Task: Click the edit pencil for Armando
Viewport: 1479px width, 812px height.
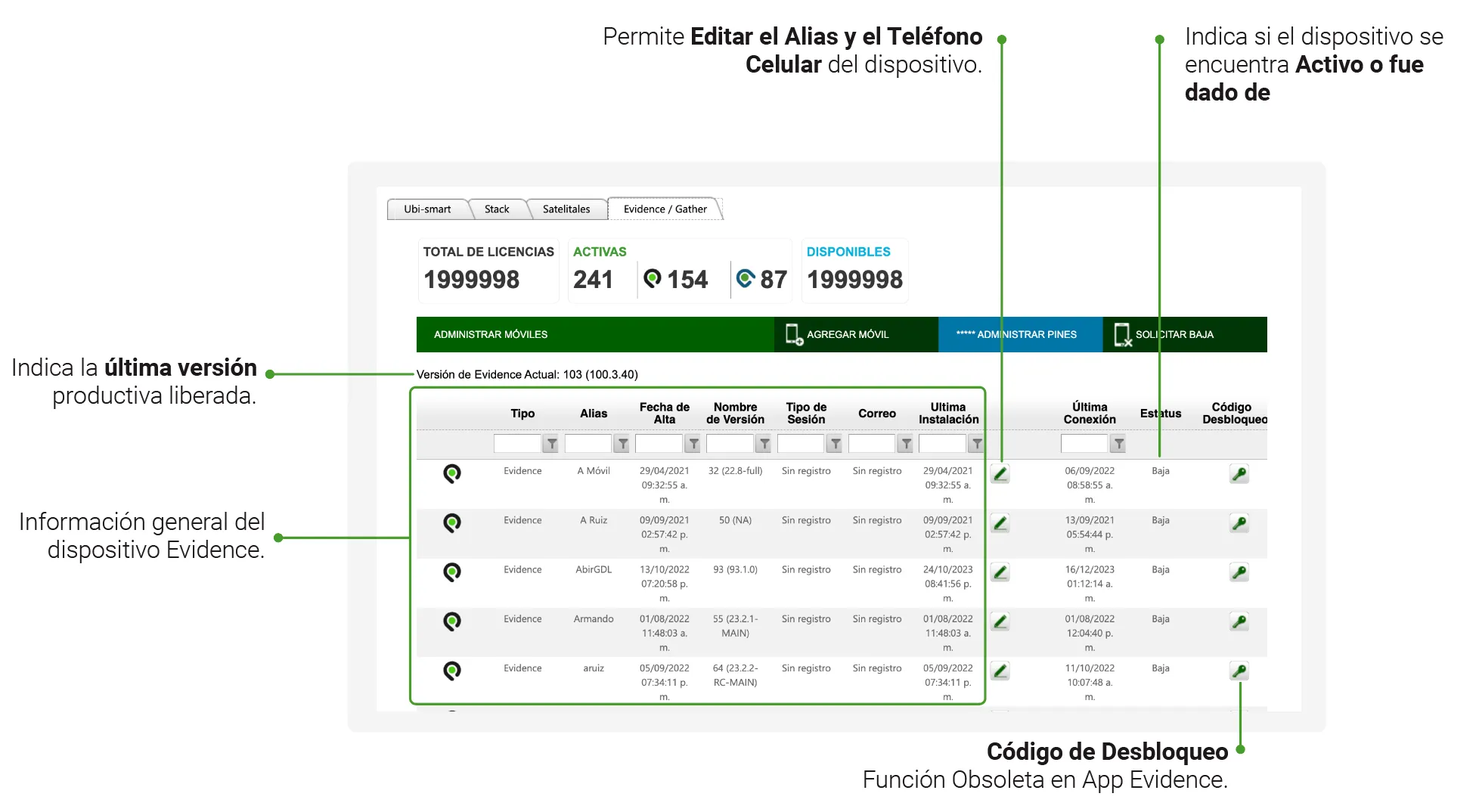Action: click(1000, 621)
